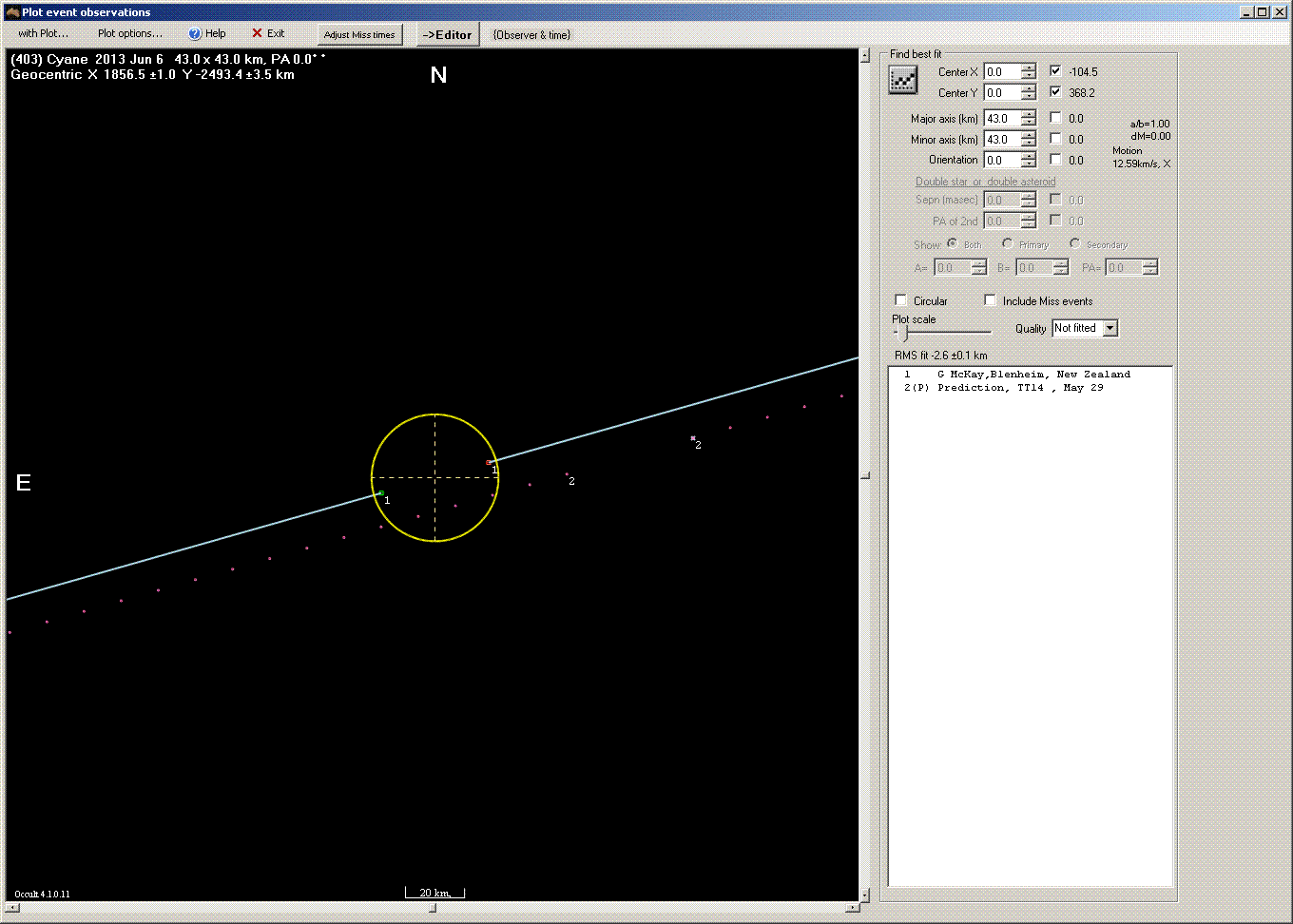Click the vertical scrollbar down arrow of the plot
This screenshot has width=1293, height=924.
click(x=864, y=895)
